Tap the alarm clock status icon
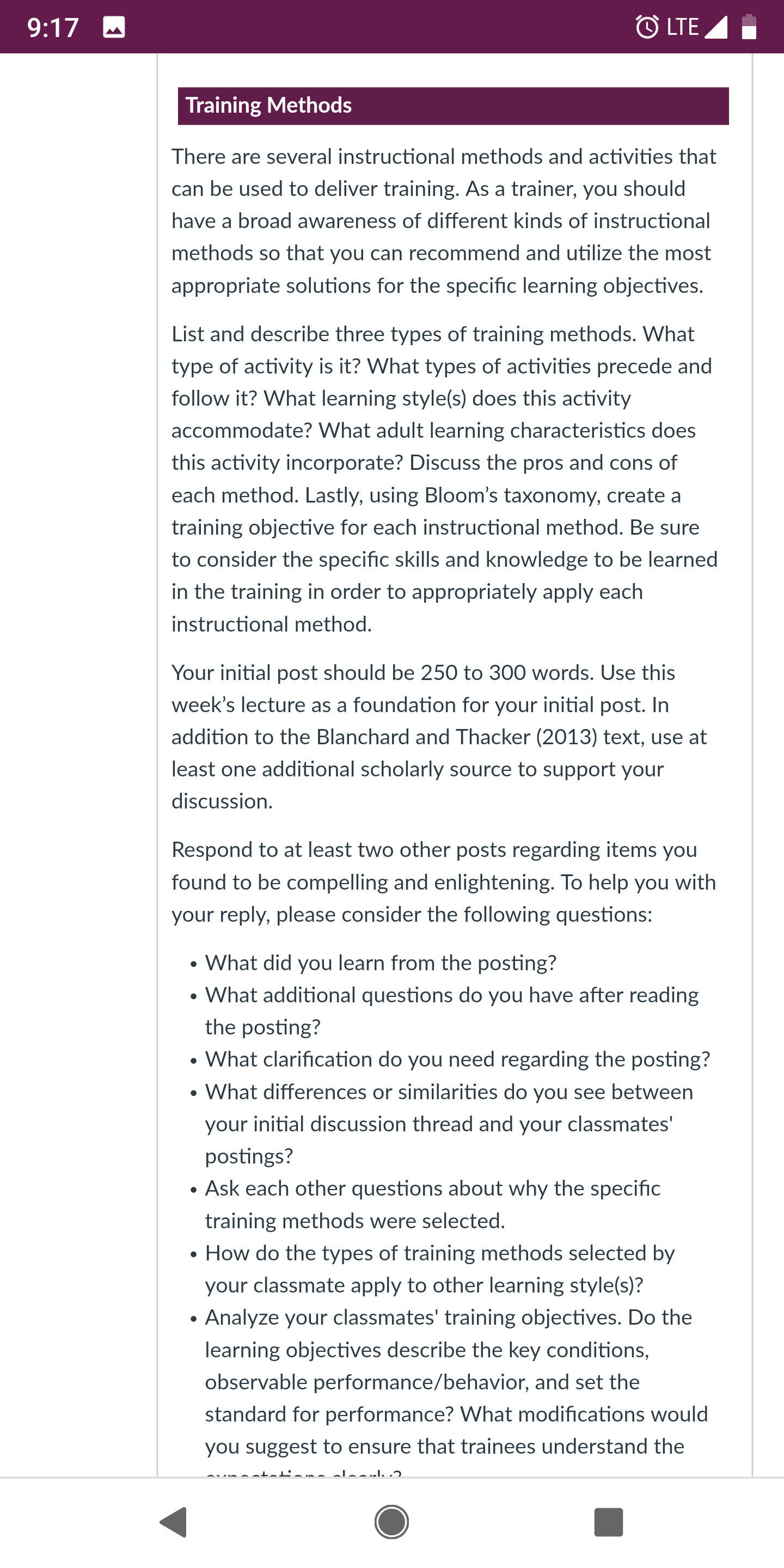 (x=647, y=27)
